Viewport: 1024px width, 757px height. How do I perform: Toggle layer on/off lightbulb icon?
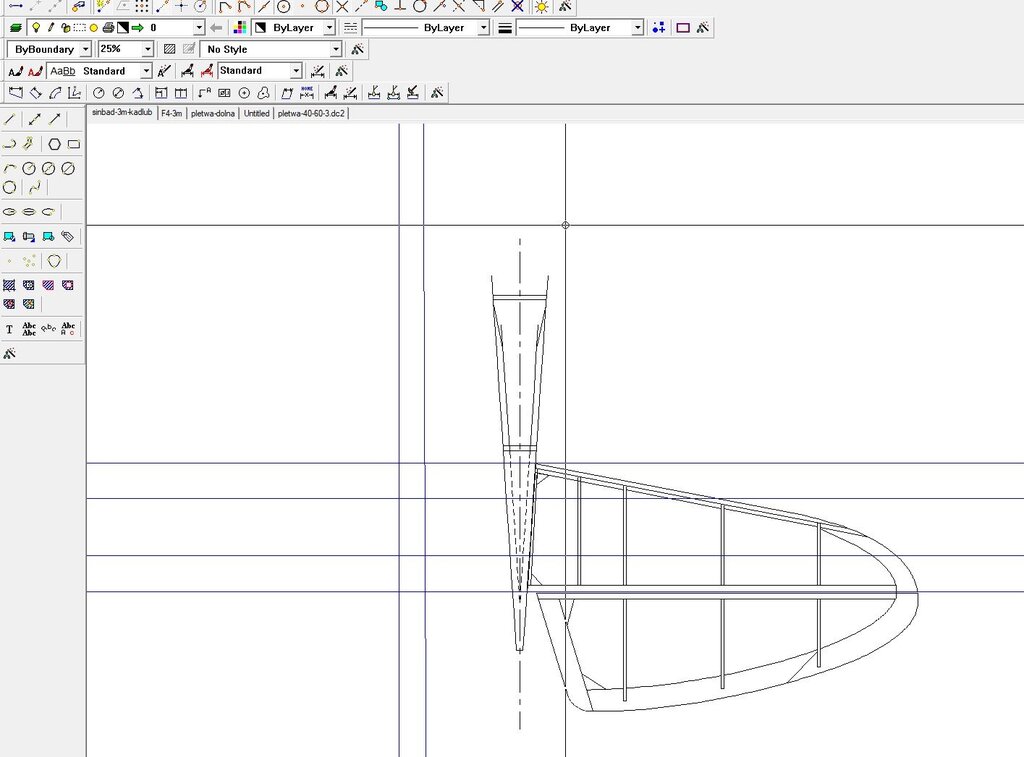(x=35, y=28)
